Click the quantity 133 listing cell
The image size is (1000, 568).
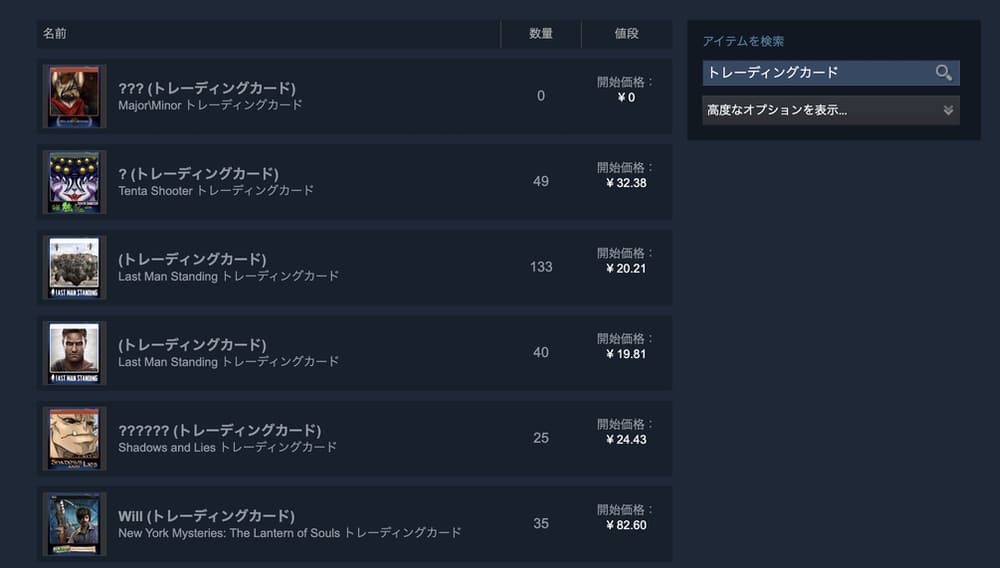click(541, 267)
